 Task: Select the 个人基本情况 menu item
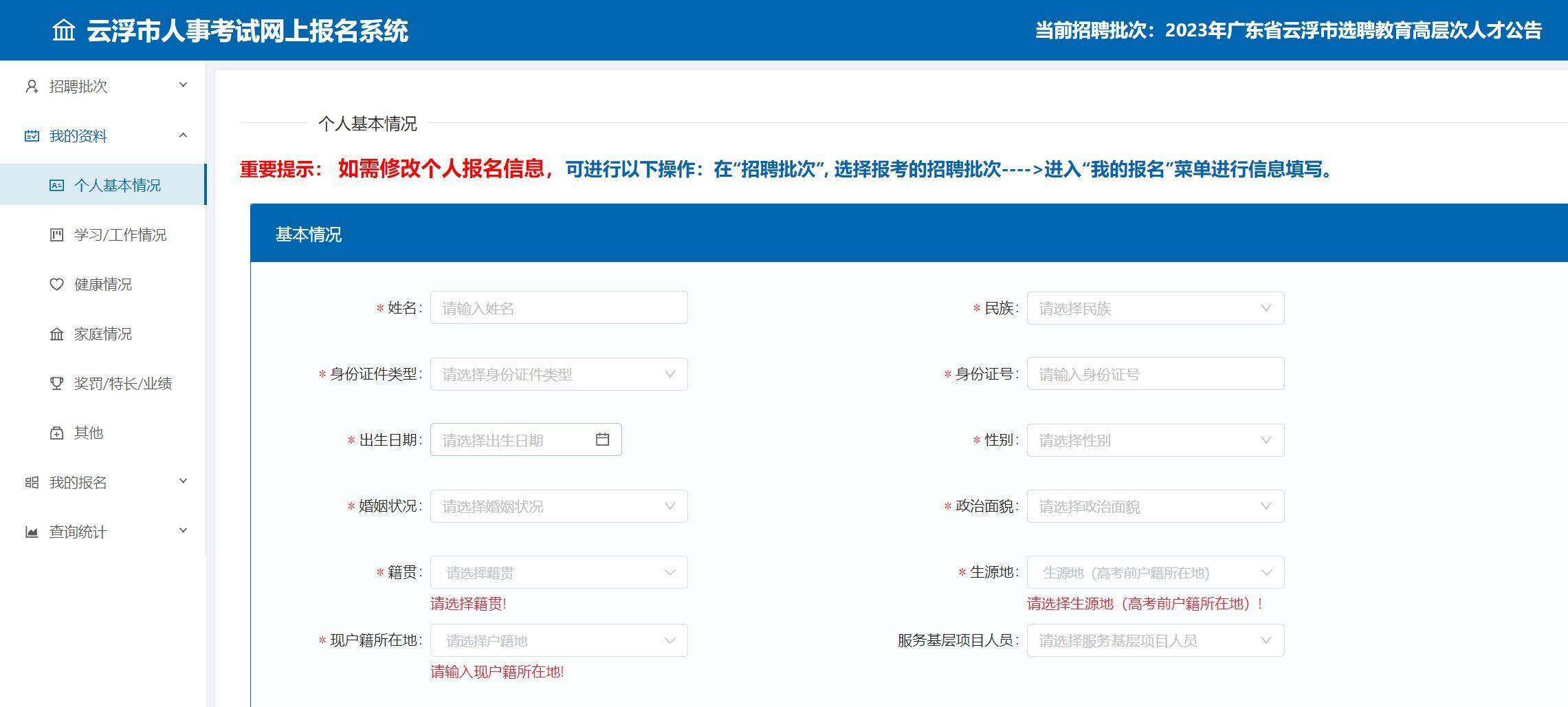click(117, 185)
